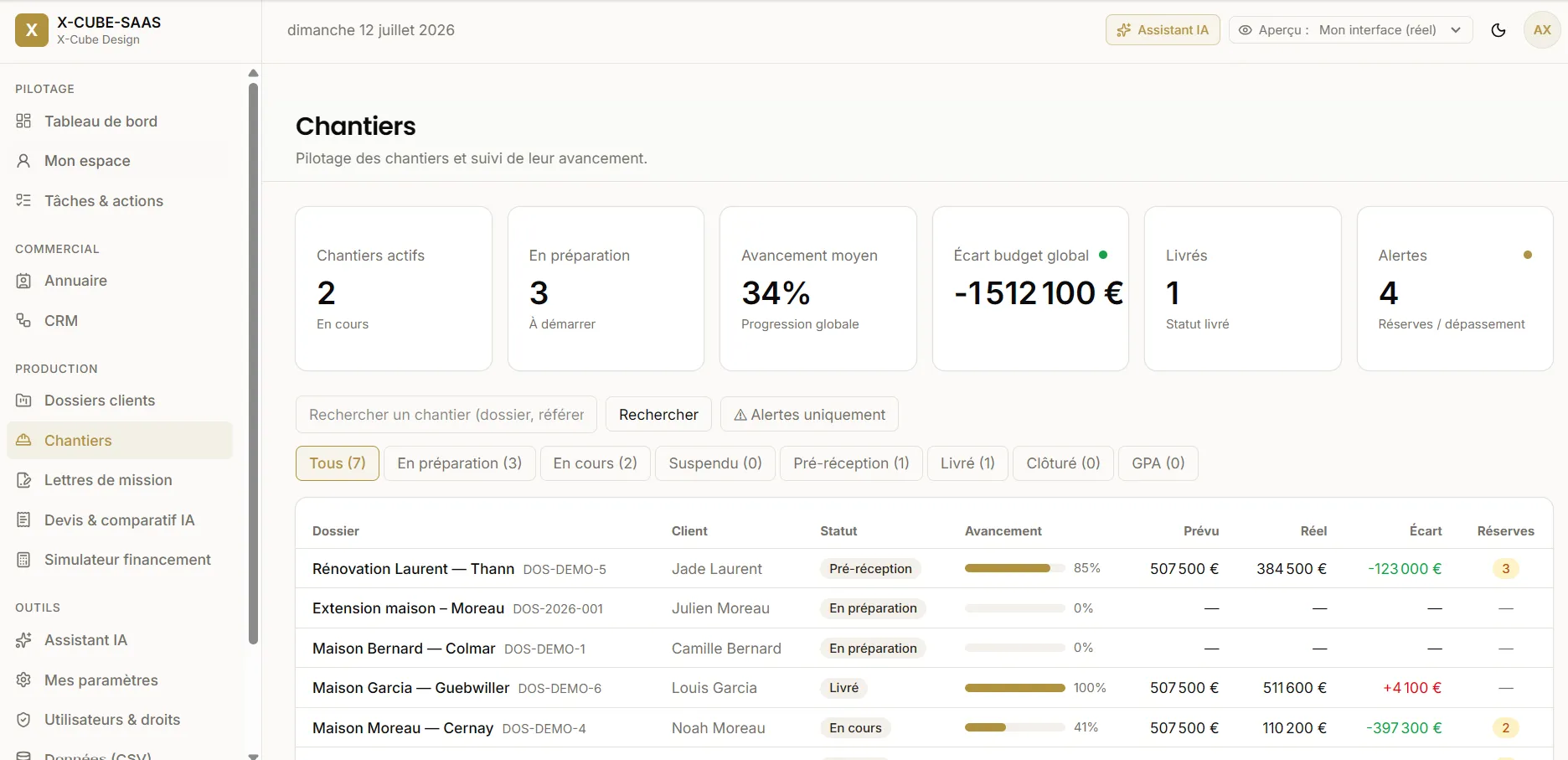Click the +4 100 € écart value
The height and width of the screenshot is (760, 1568).
pos(1411,688)
